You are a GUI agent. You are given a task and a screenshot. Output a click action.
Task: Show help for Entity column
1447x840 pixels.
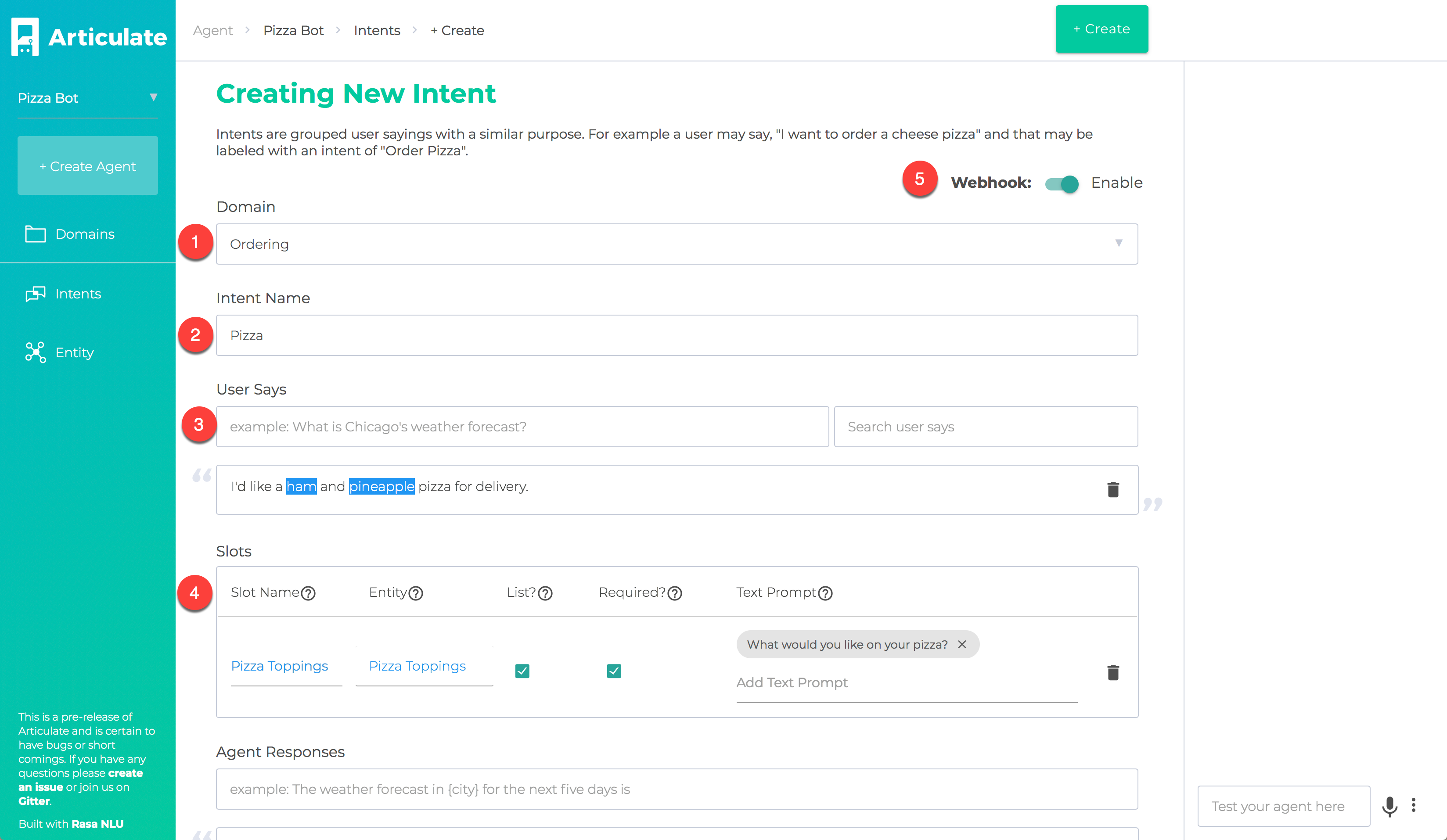coord(416,593)
